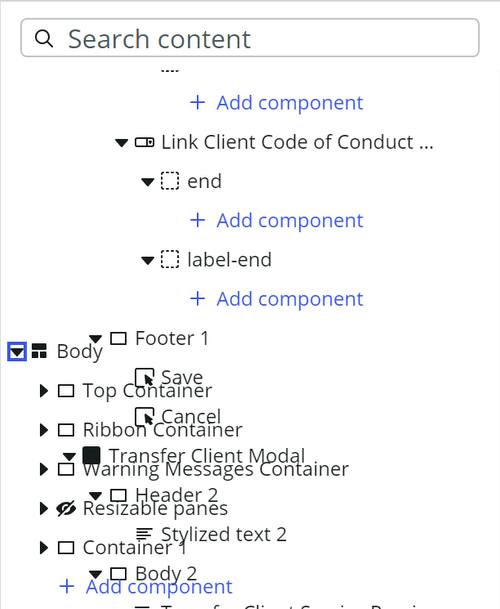Click Add component under label-end slot
This screenshot has height=609, width=500.
click(x=276, y=299)
